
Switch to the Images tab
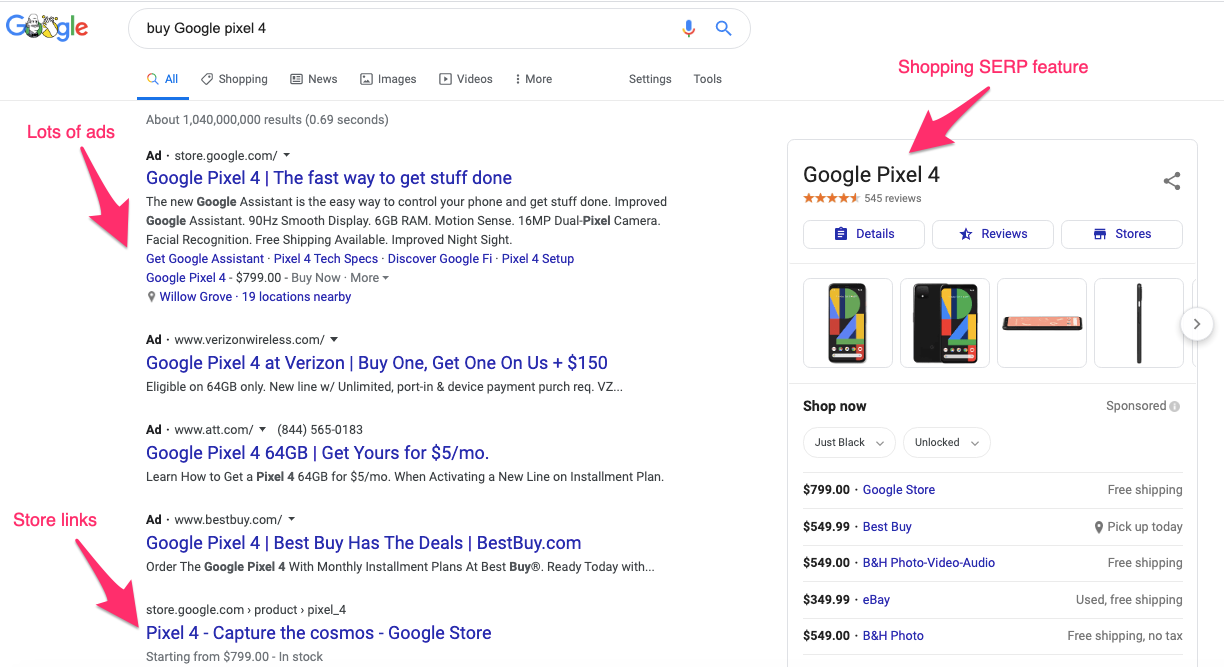coord(388,79)
